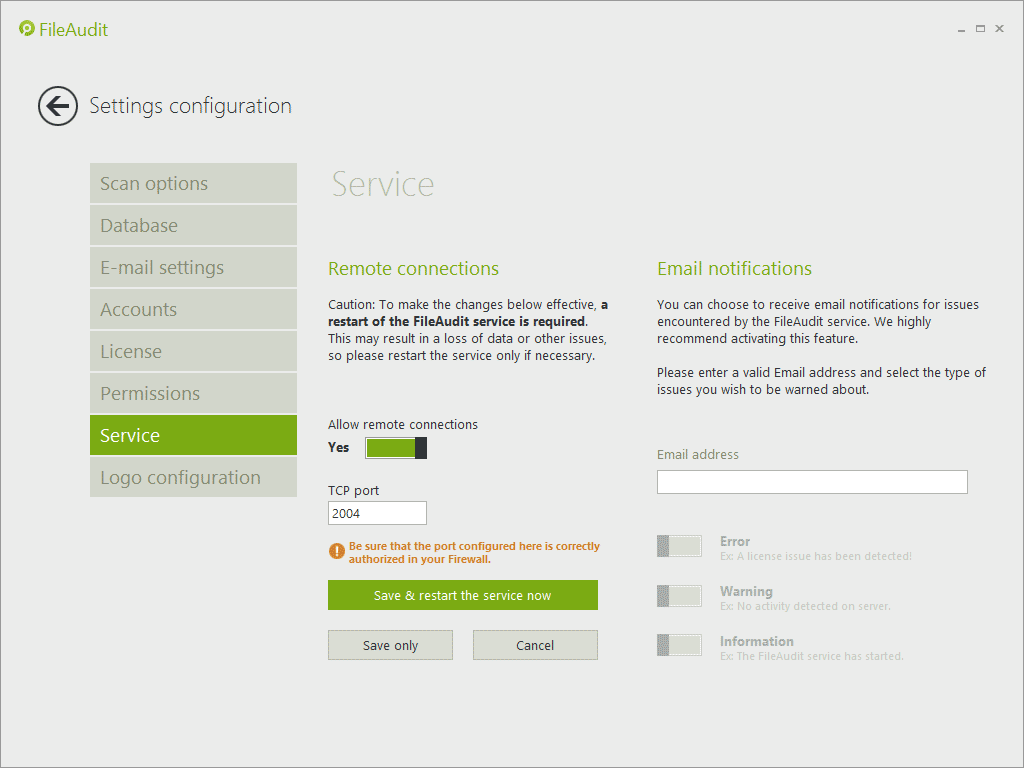Click Save & restart the service now
1024x768 pixels.
pyautogui.click(x=462, y=595)
